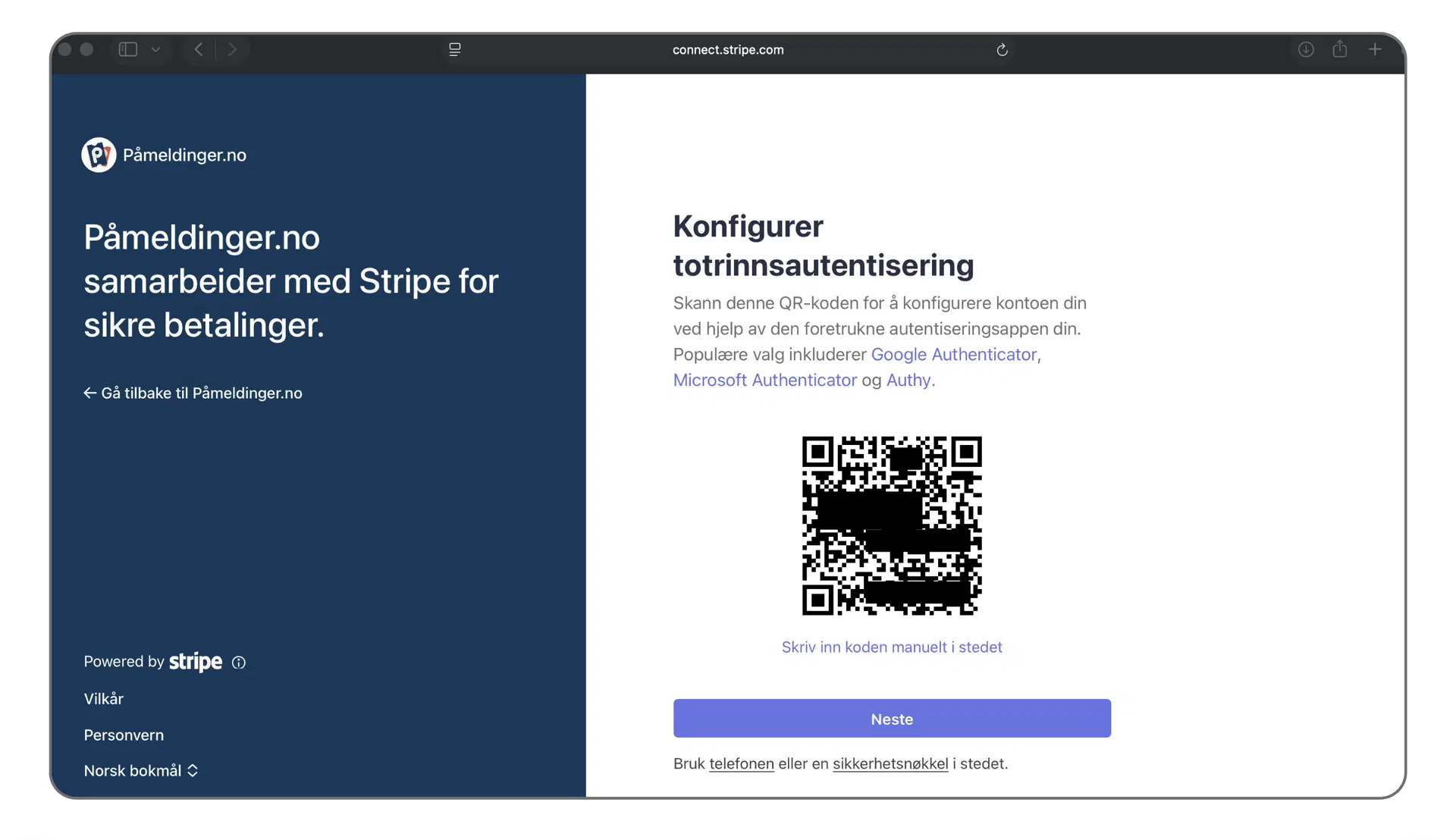Reload the connect.stripe.com page
Viewport: 1456px width, 840px height.
1003,49
